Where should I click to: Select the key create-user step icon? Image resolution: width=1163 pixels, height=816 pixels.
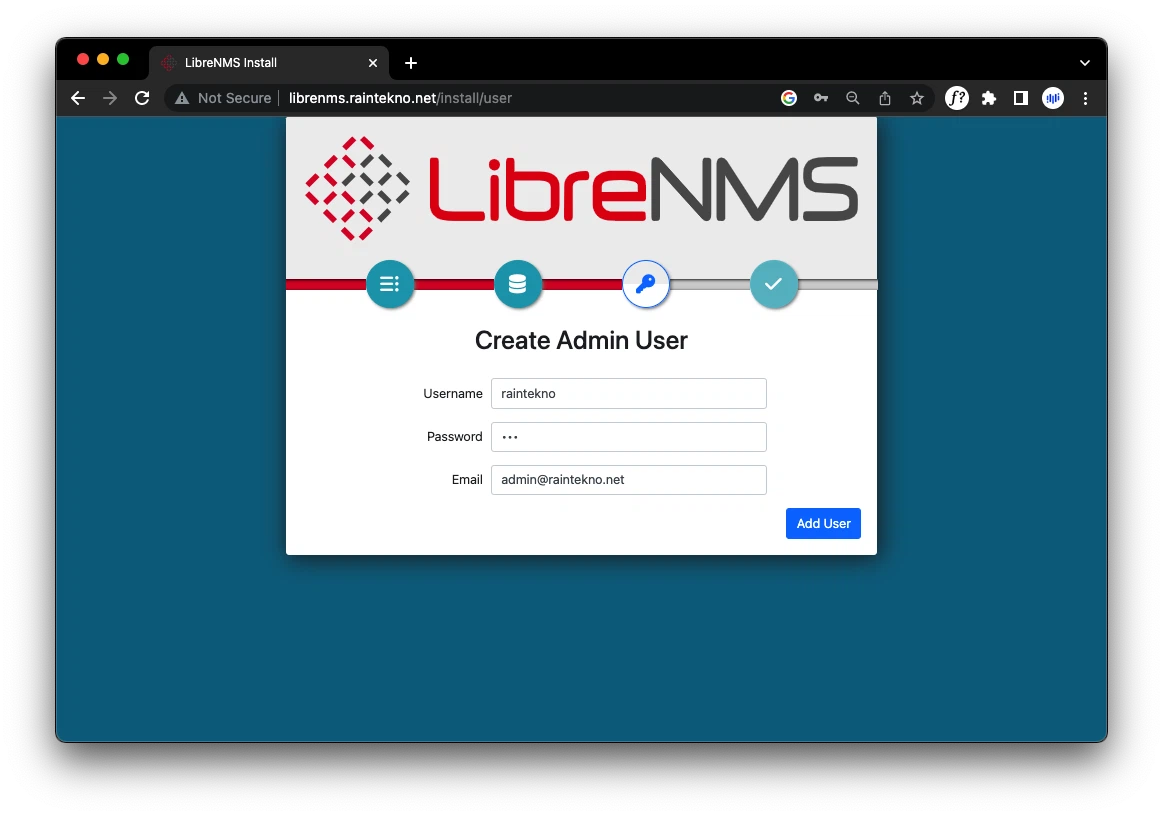[646, 284]
